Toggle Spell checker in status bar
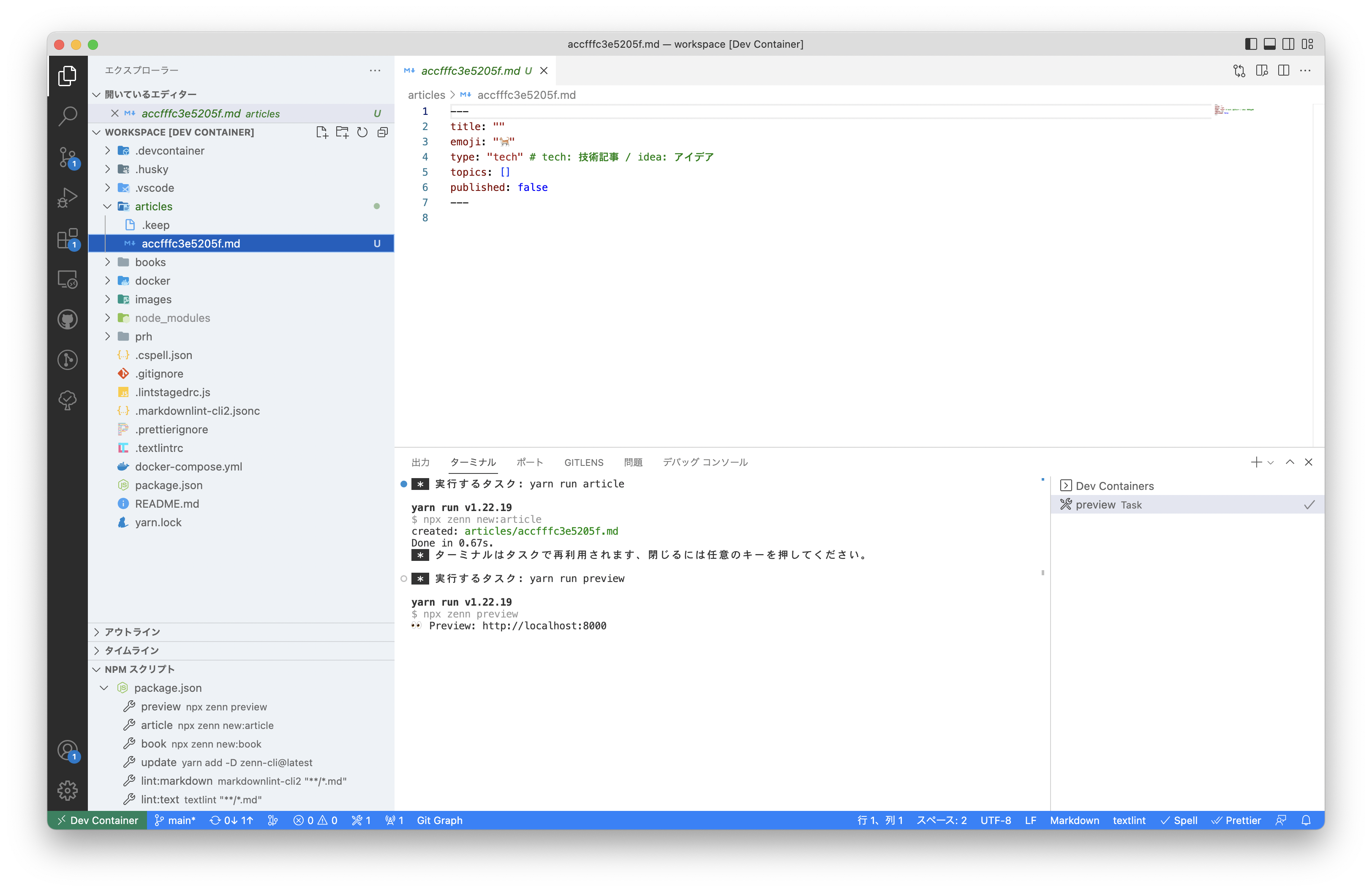 (1179, 820)
